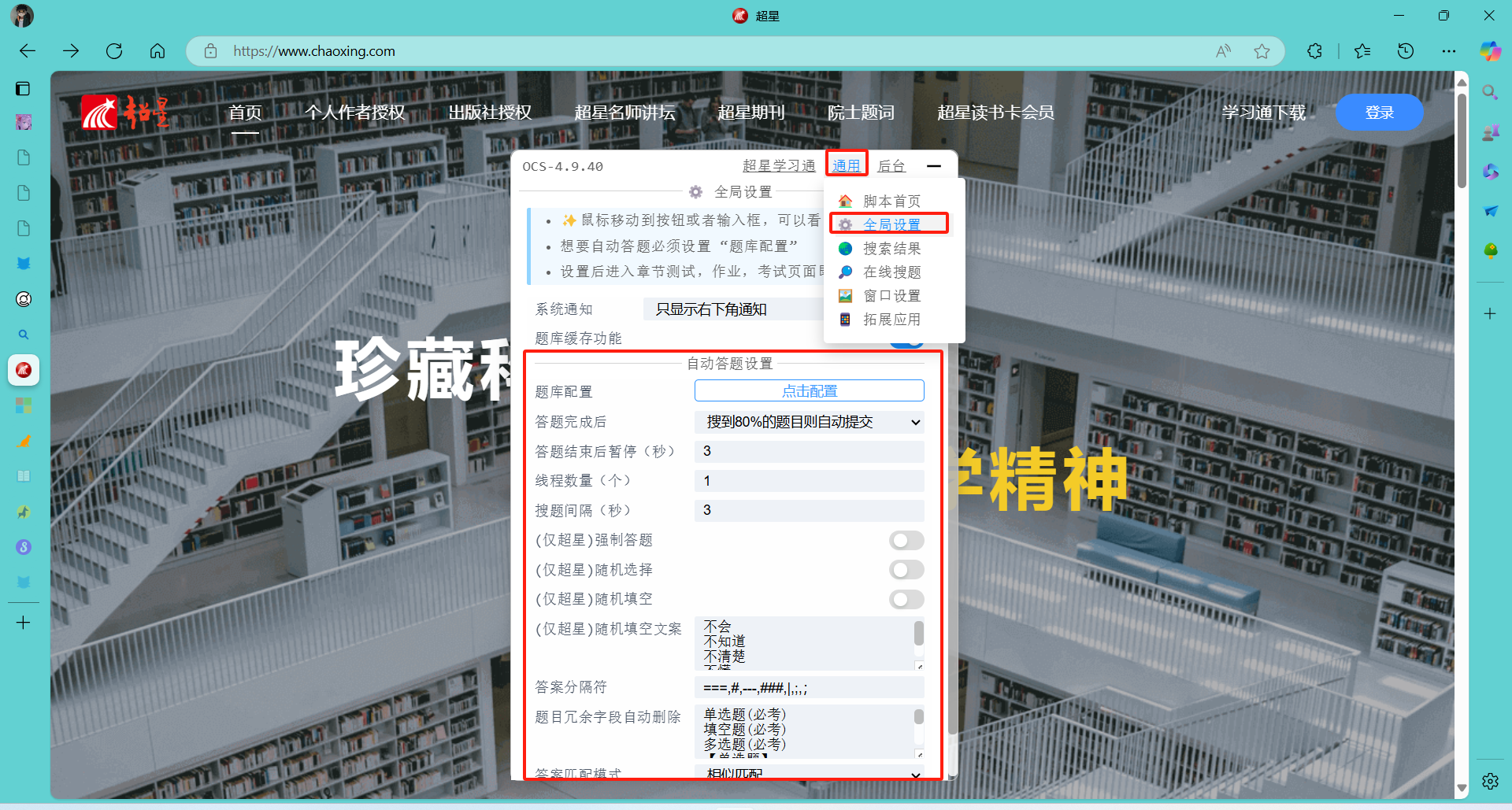Open the 超星名师讲坛 link
The height and width of the screenshot is (810, 1512).
point(624,113)
